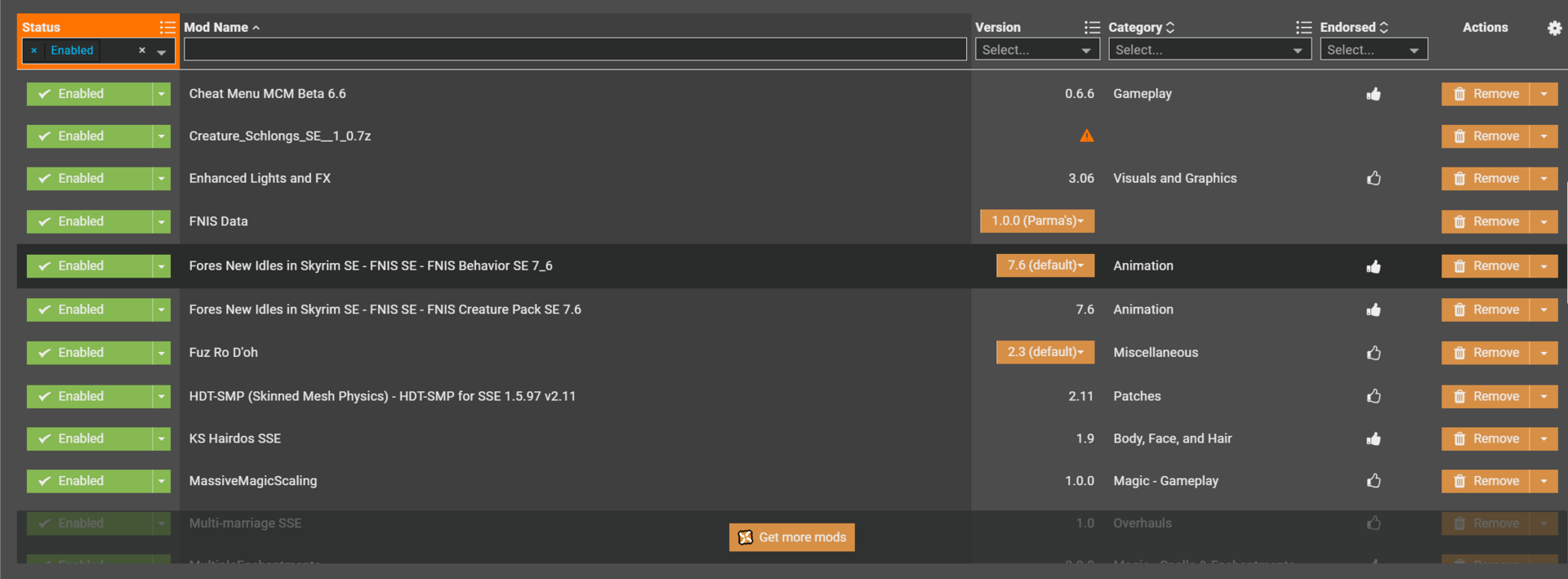Image resolution: width=1568 pixels, height=579 pixels.
Task: Toggle endorsement thumb for Cheat Menu MCM
Action: click(1374, 94)
